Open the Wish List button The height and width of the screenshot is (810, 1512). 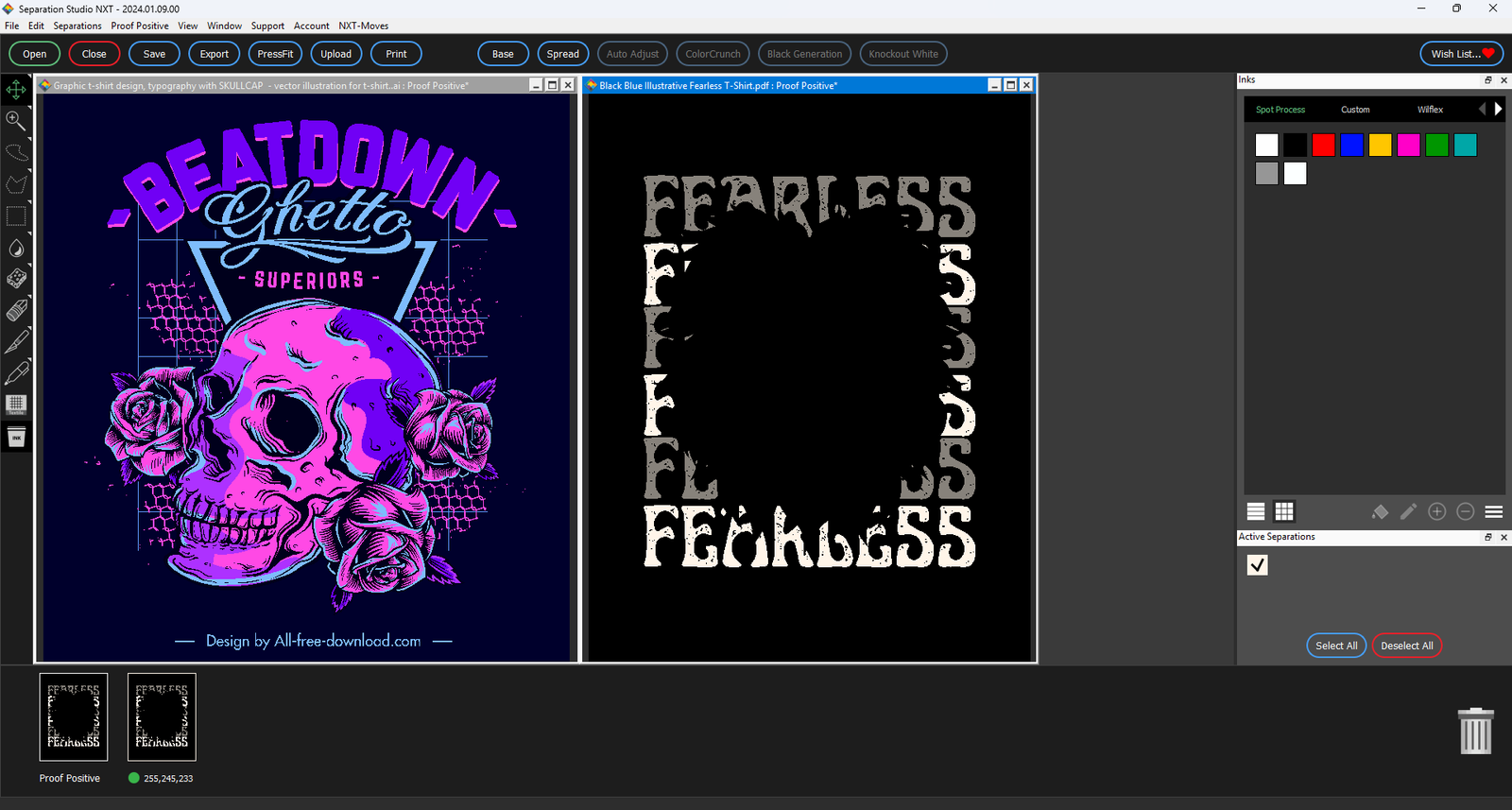(1462, 54)
